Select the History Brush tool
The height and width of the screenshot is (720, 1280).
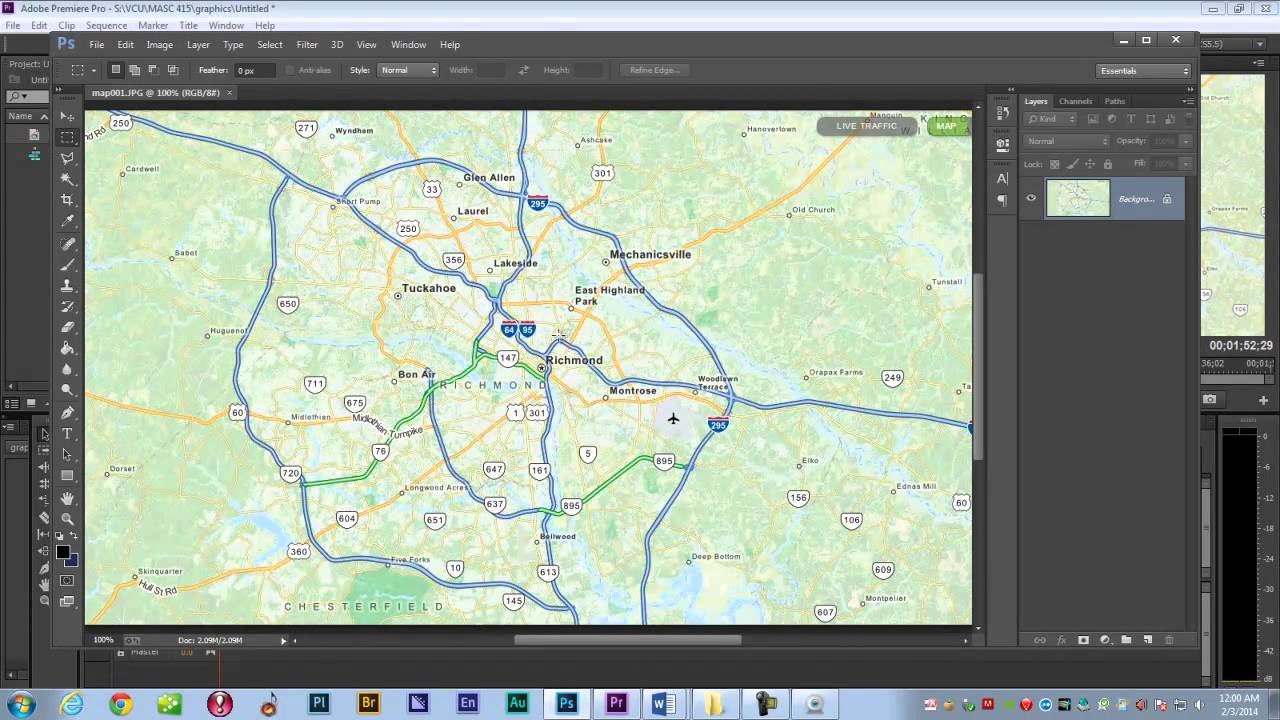pyautogui.click(x=67, y=307)
